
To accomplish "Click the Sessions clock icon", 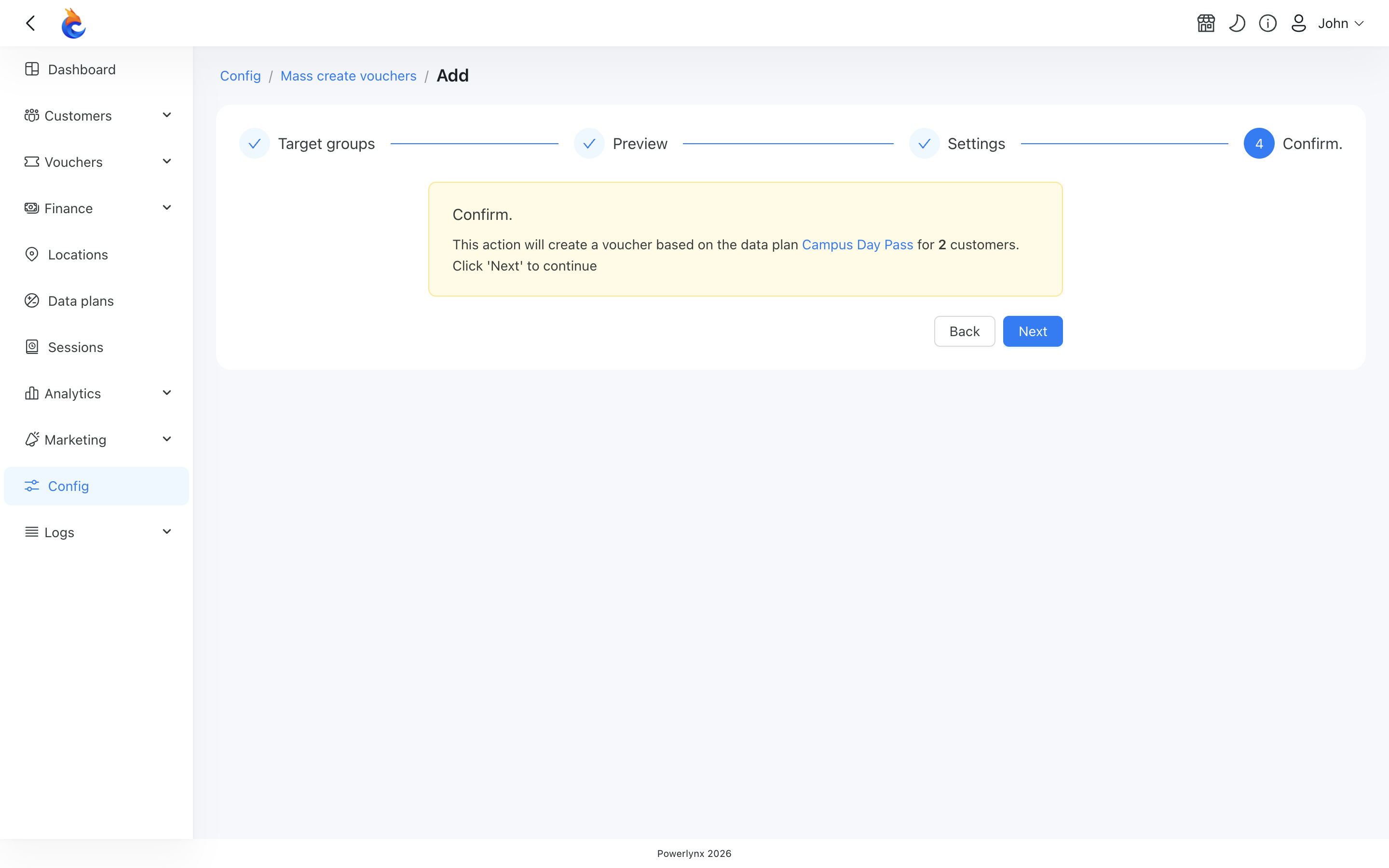I will click(32, 347).
